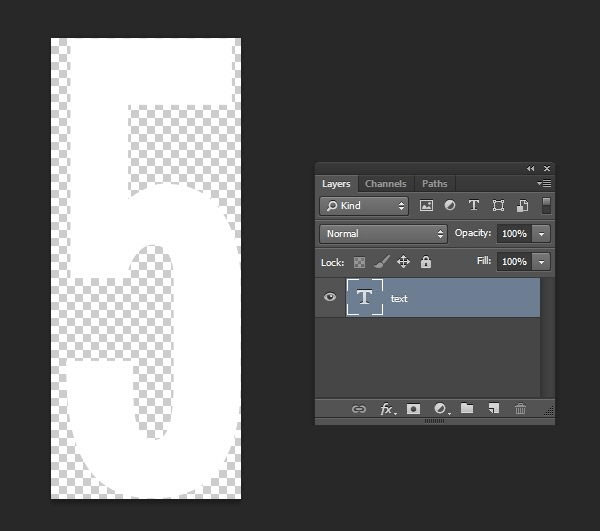Screen dimensions: 600x531
Task: Create a new layer group
Action: [467, 409]
